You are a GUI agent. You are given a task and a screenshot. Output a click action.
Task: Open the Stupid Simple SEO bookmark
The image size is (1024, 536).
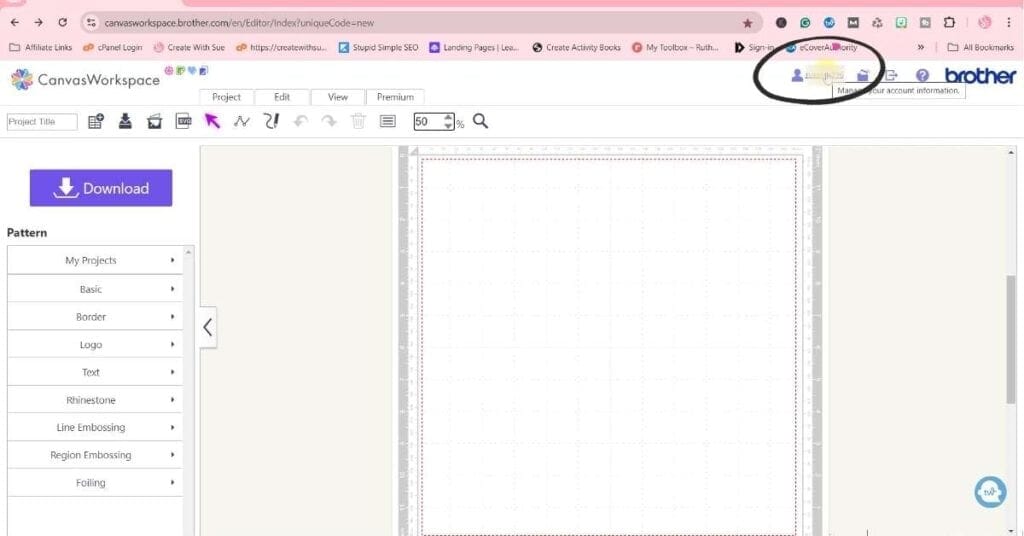coord(378,48)
